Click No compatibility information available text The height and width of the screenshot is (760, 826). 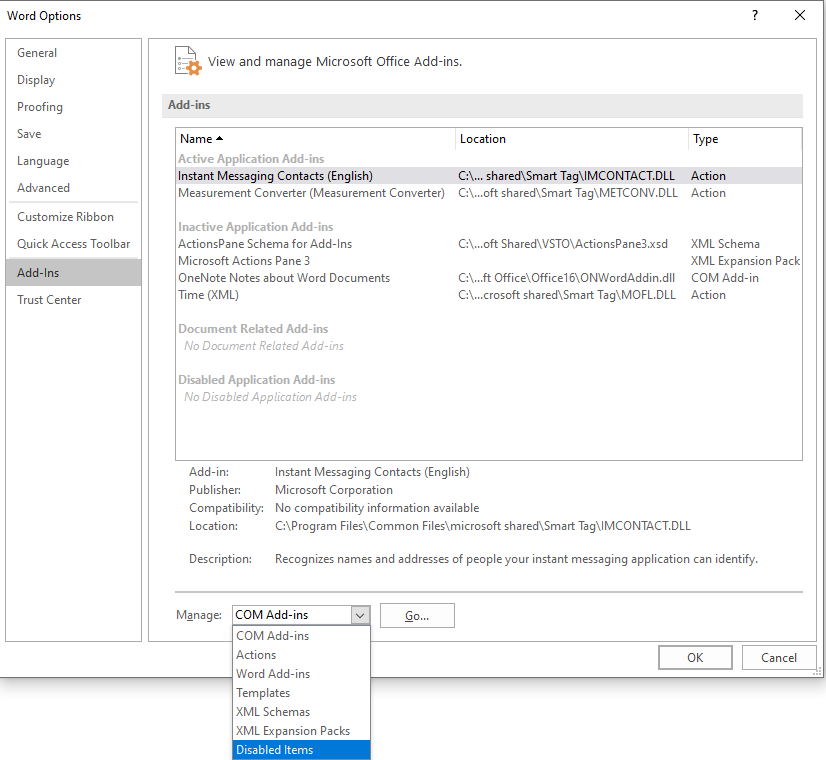tap(377, 508)
